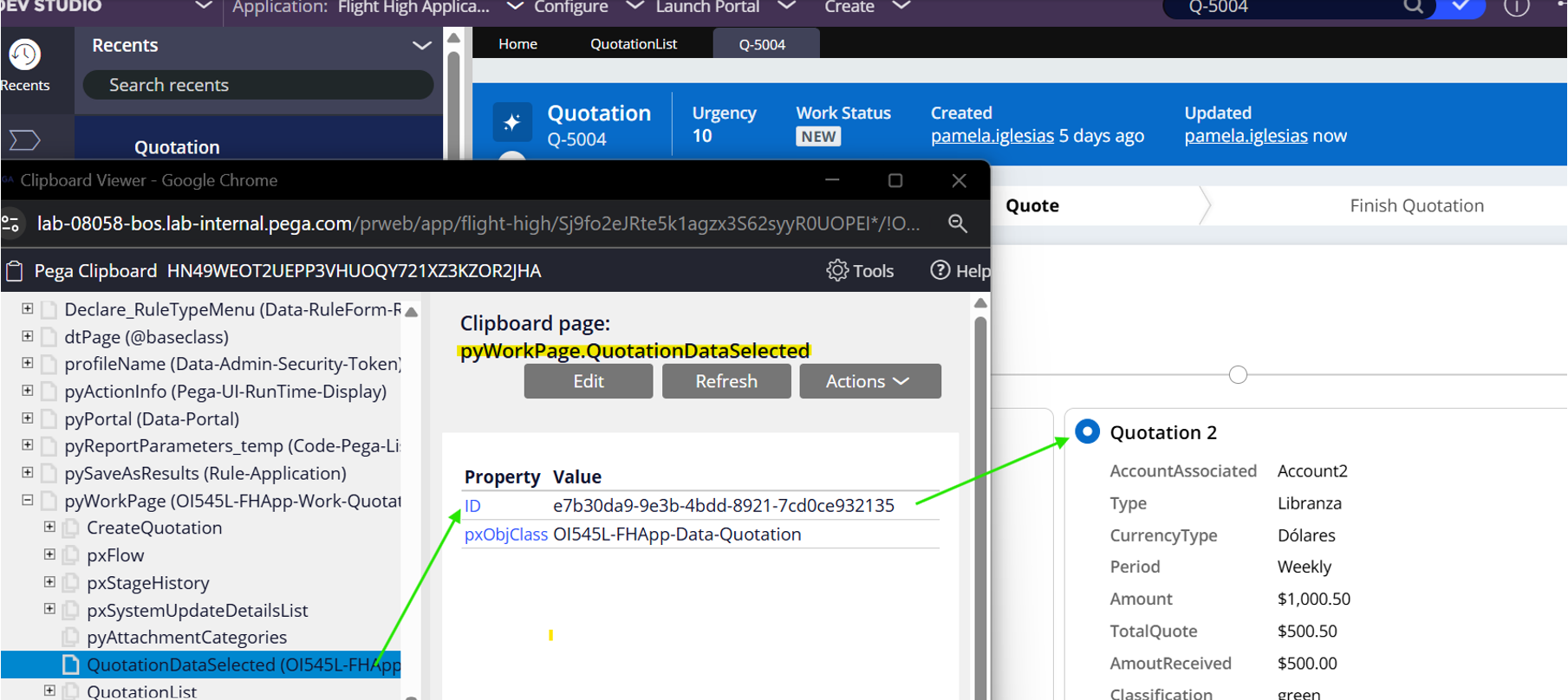This screenshot has height=700, width=1568.
Task: Click the Search recents field
Action: click(x=257, y=85)
